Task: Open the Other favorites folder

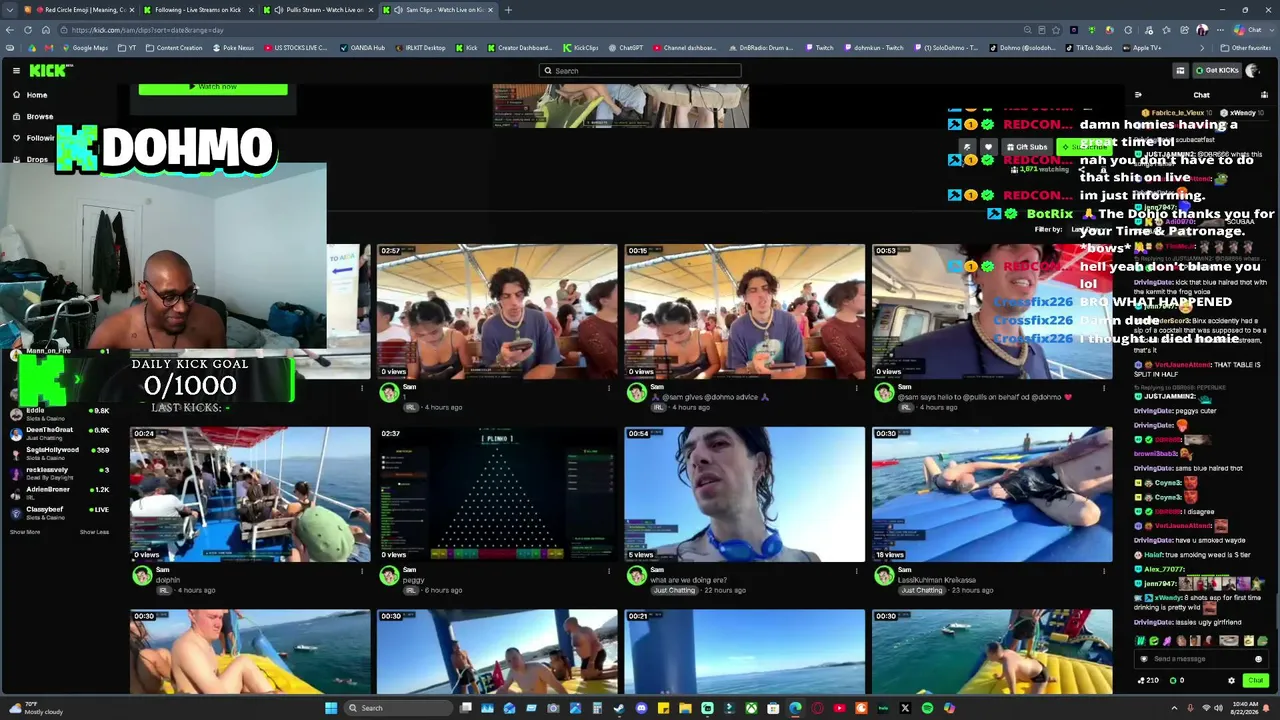Action: click(1246, 48)
